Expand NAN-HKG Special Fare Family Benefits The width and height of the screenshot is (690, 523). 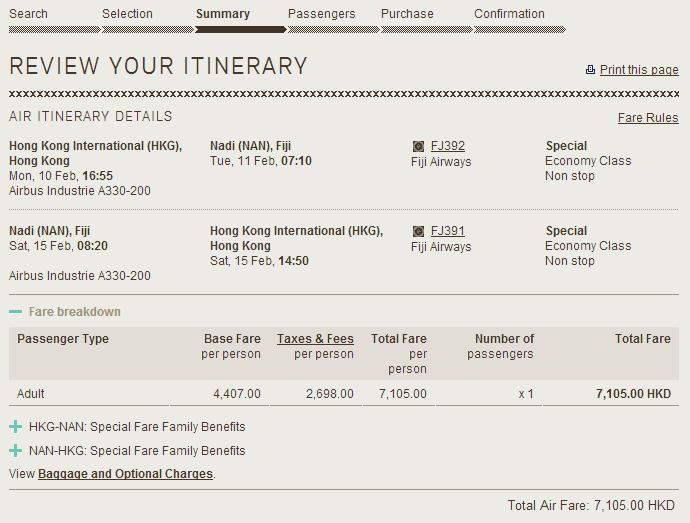[x=15, y=451]
